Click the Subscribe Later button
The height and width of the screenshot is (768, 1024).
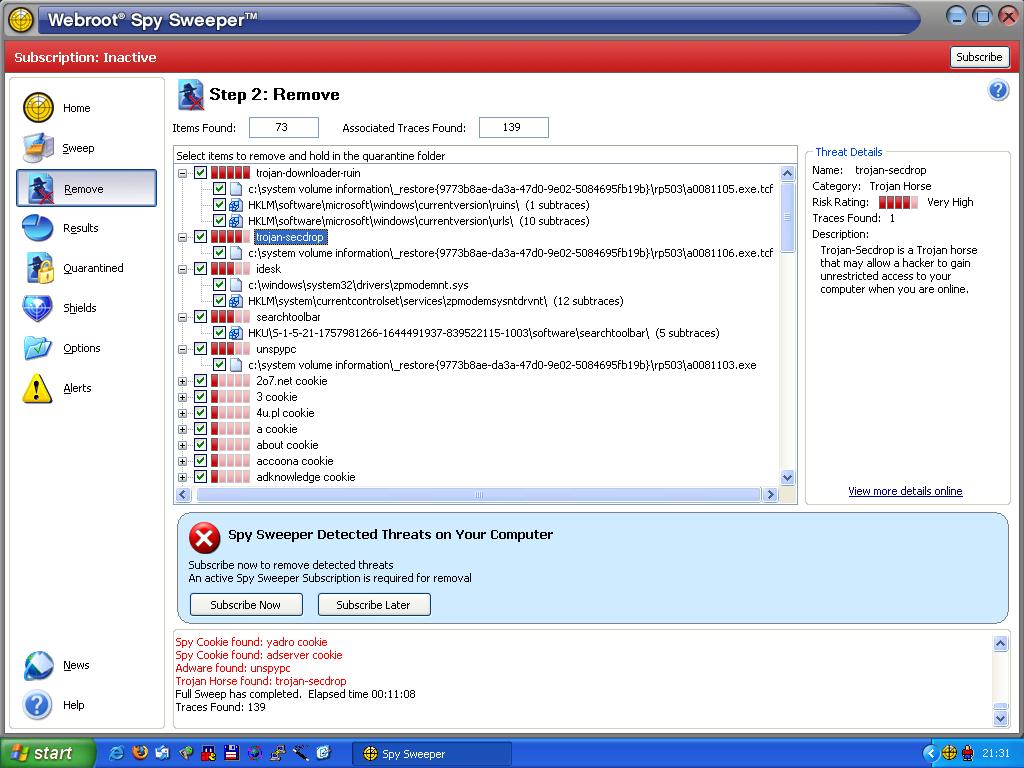(374, 605)
